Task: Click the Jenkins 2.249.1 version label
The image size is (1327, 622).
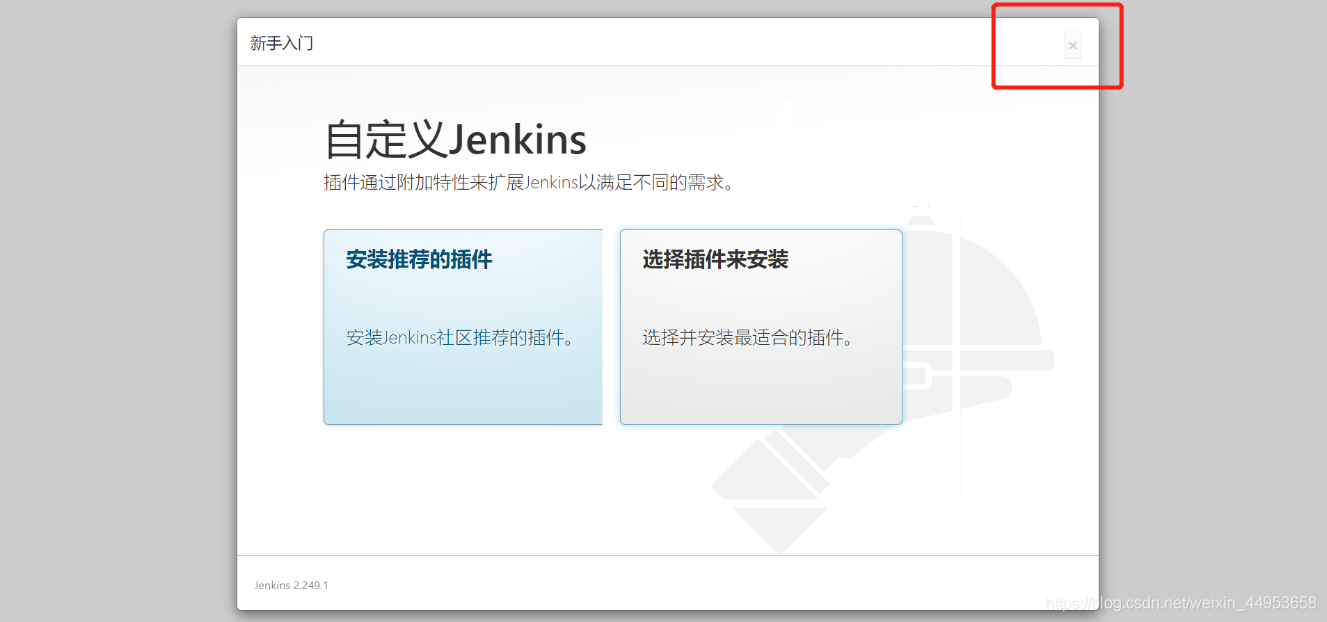Action: [x=291, y=585]
